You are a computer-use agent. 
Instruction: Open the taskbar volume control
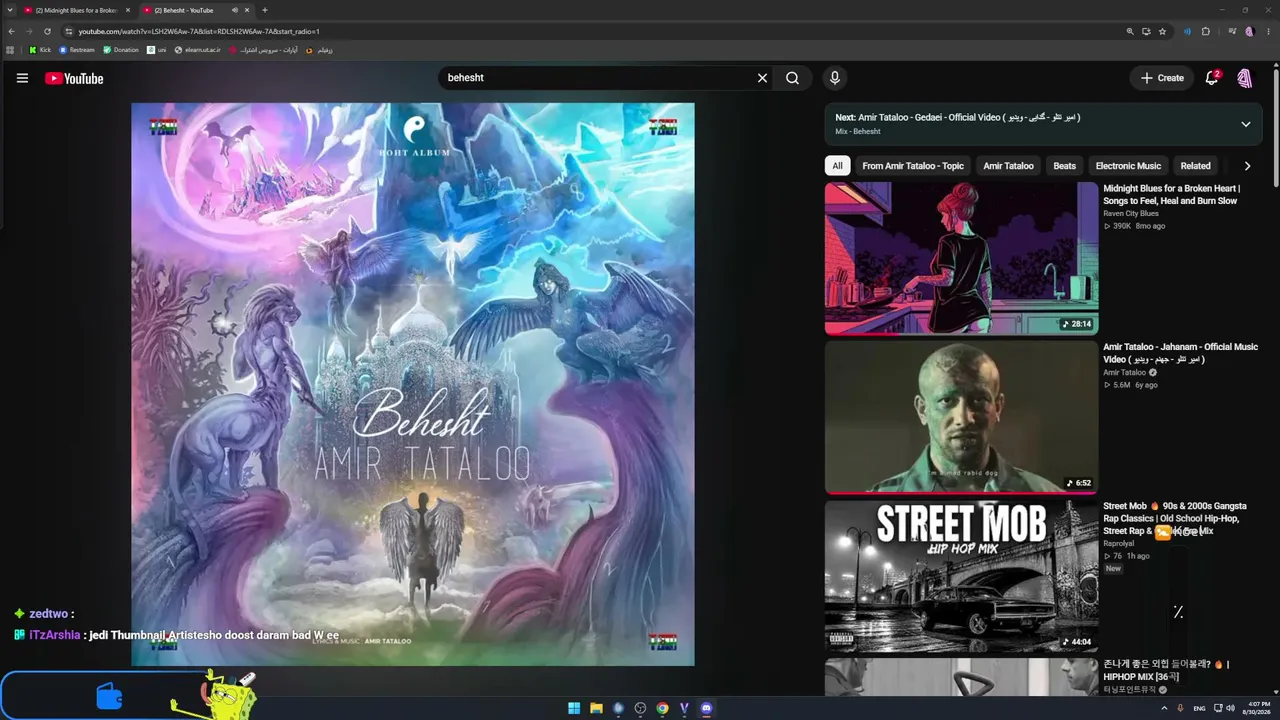[1229, 708]
